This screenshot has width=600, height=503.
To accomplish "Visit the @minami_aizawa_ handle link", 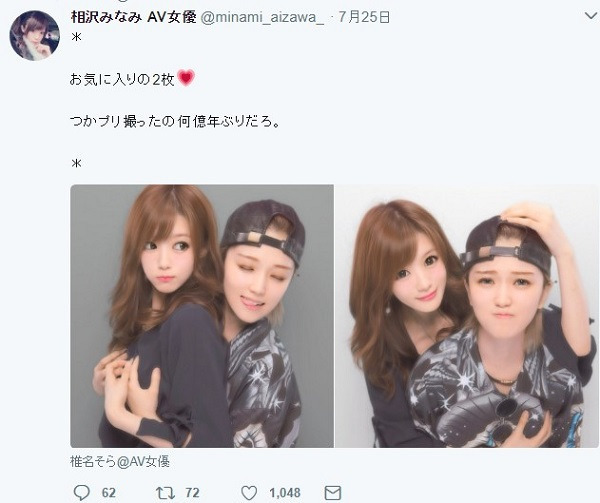I will click(x=262, y=18).
